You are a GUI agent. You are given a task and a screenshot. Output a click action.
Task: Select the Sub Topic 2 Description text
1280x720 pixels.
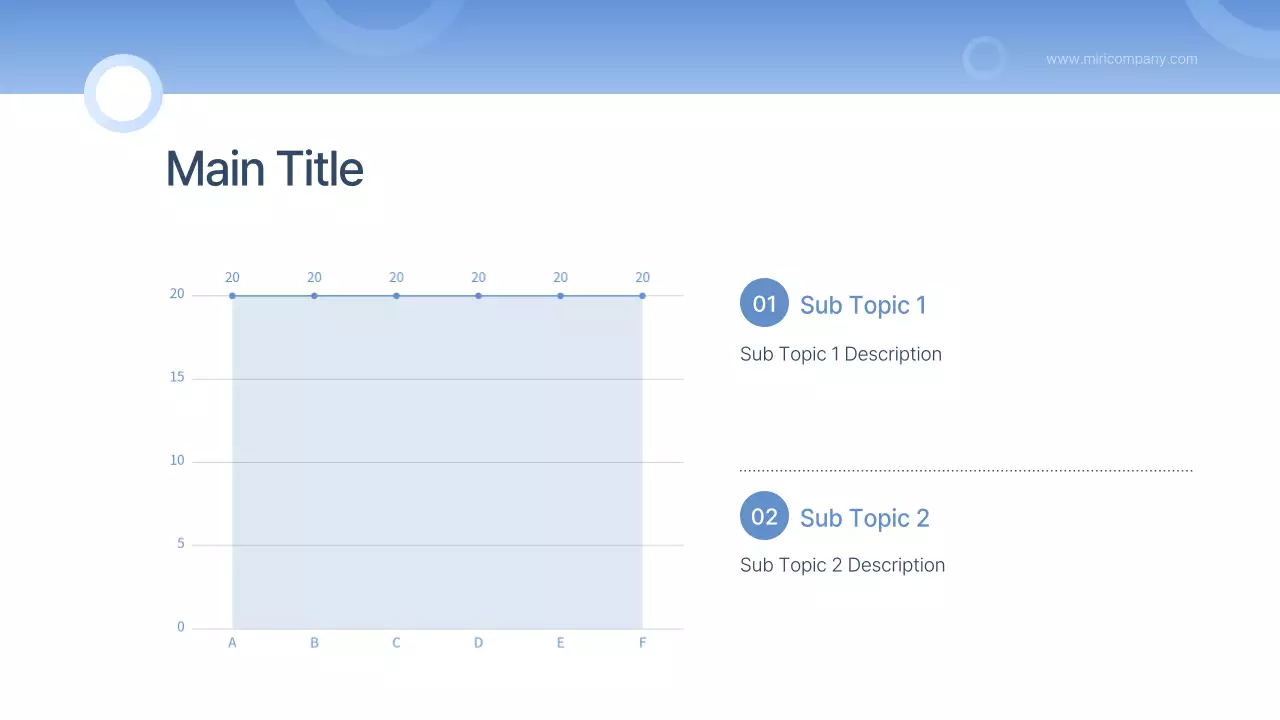[x=842, y=565]
